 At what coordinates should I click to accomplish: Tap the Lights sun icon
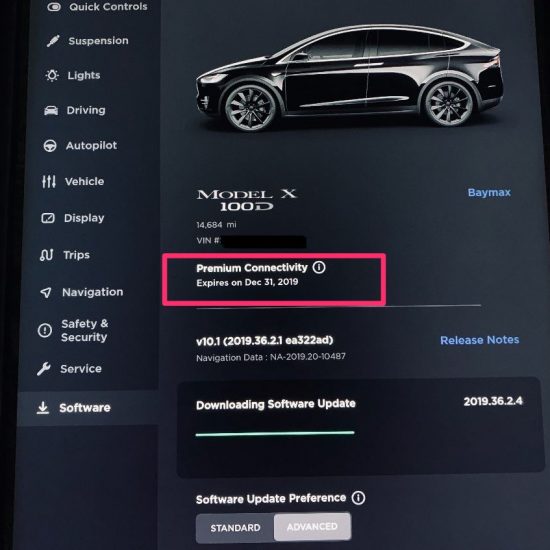coord(52,75)
